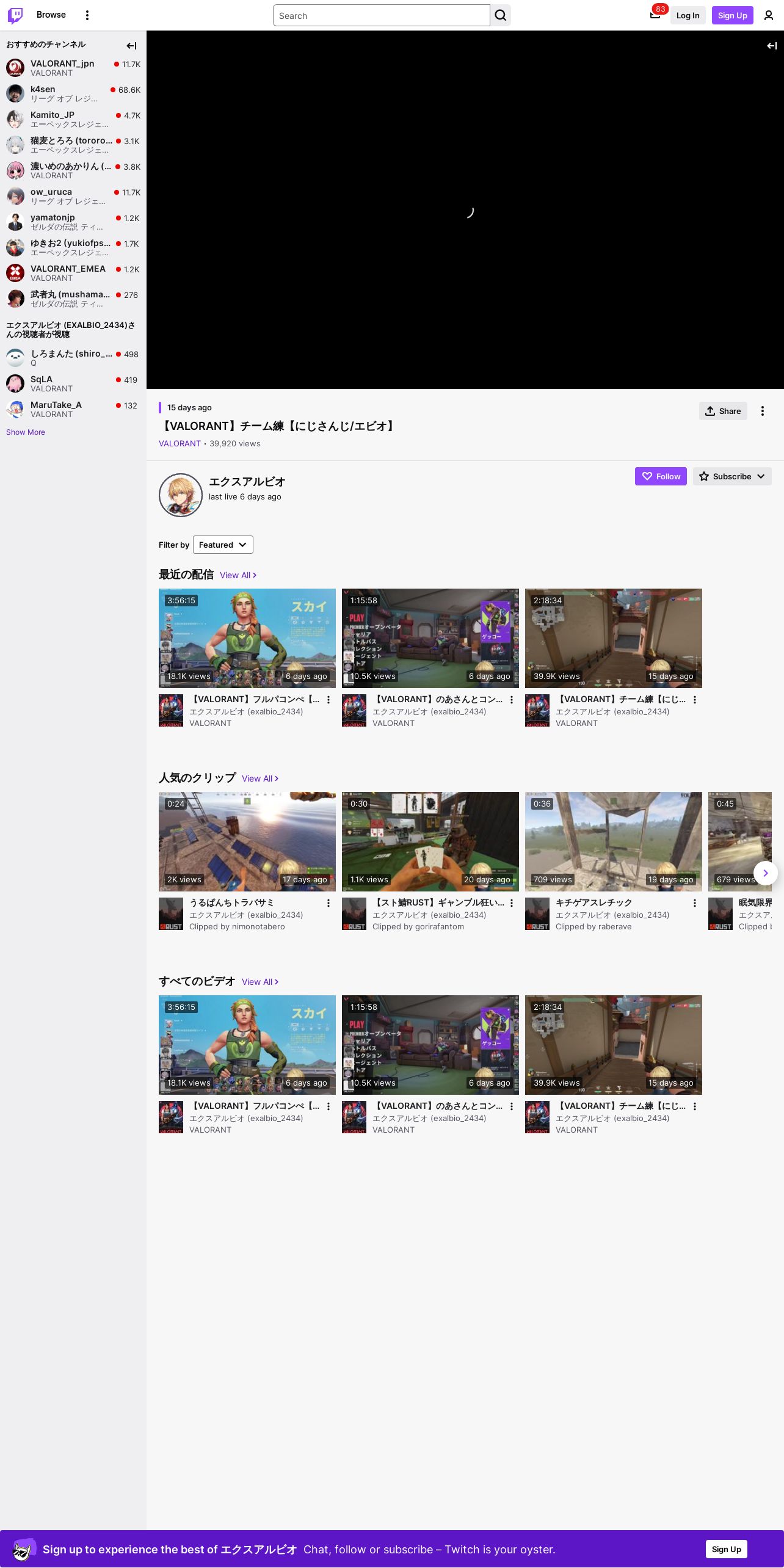Open options for フルパコンペ video under すべてのビデオ

[328, 1106]
